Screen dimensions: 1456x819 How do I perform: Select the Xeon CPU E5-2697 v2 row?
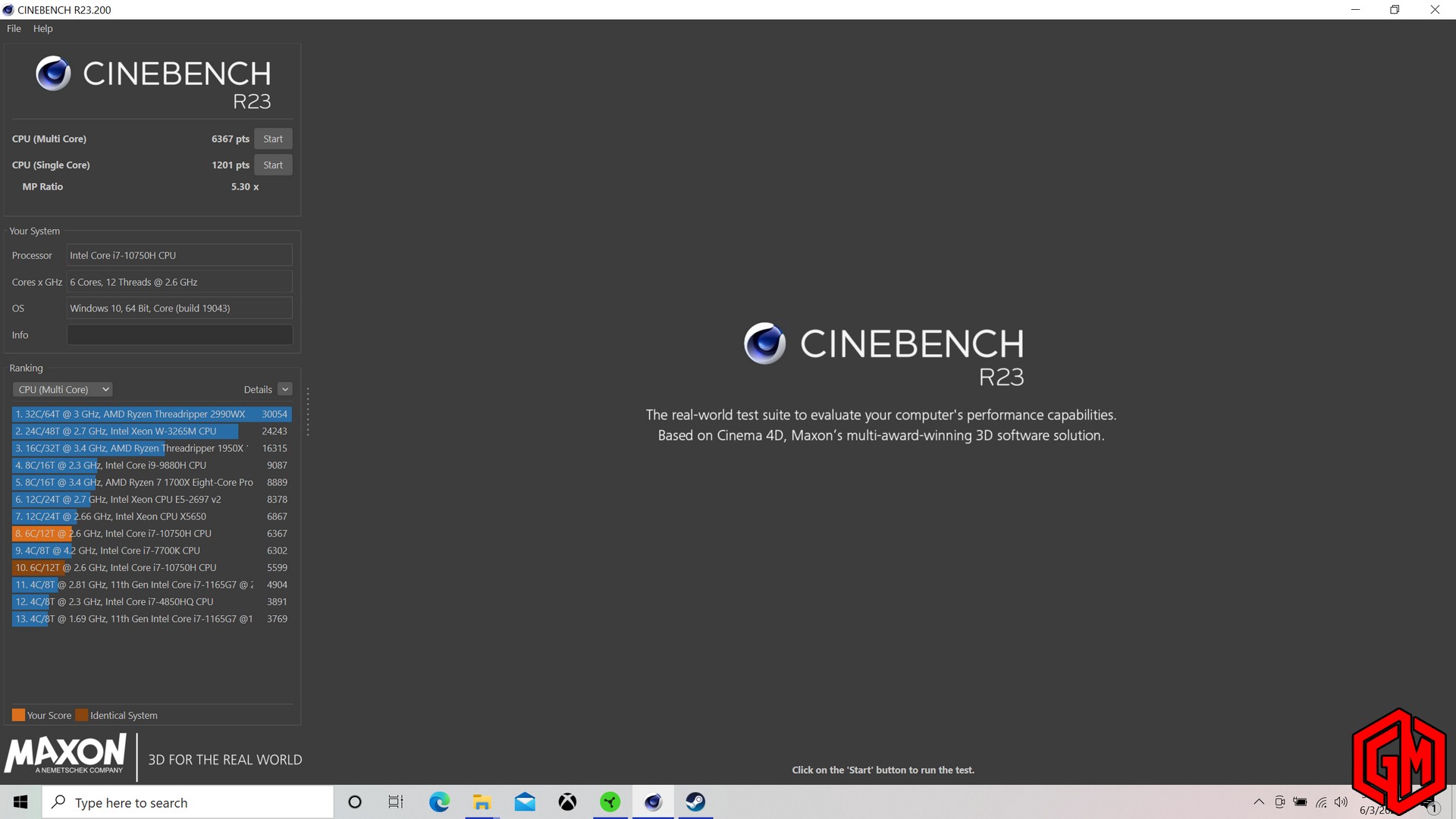coord(152,499)
